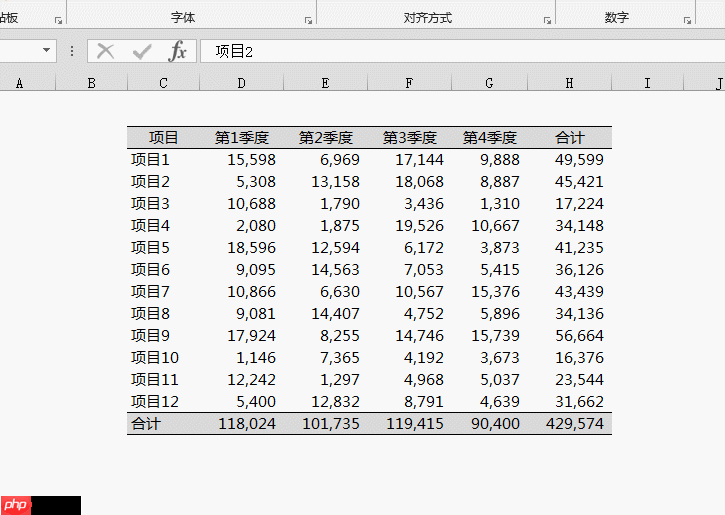Click the cell with value 5,896
The height and width of the screenshot is (515, 725).
(x=489, y=313)
